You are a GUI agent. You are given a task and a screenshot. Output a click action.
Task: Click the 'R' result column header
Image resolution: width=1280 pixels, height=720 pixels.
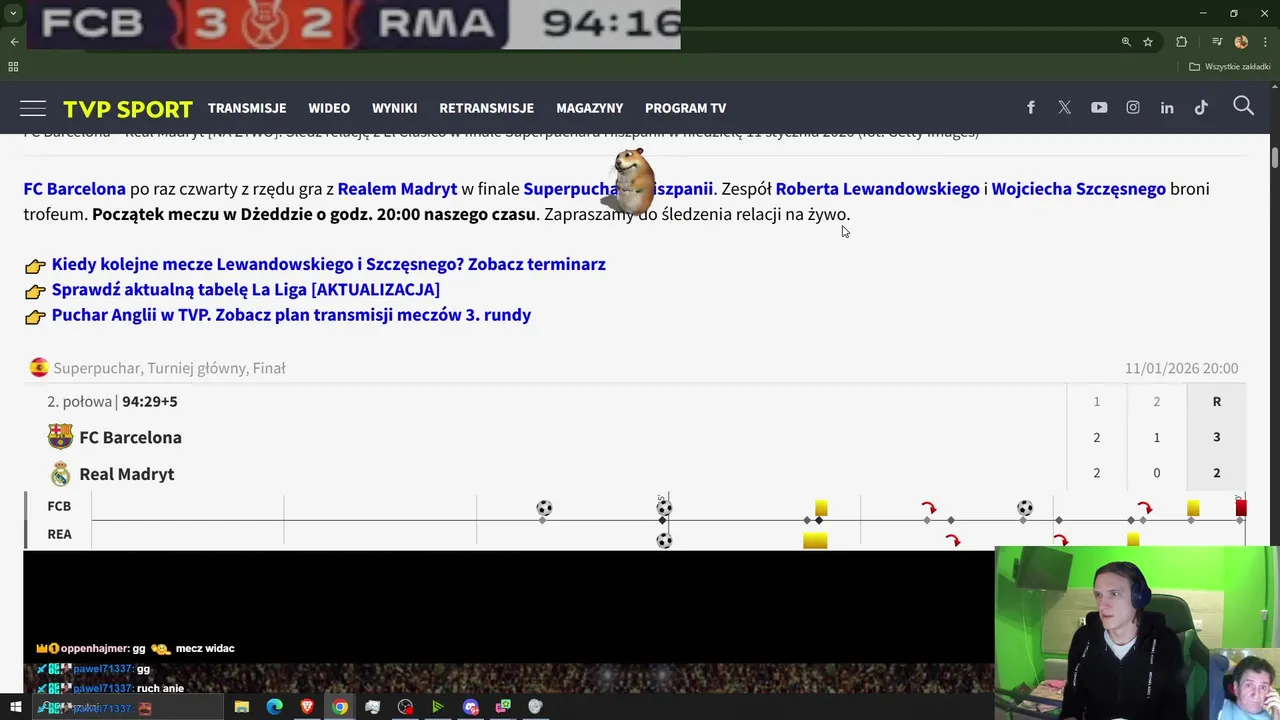click(x=1217, y=401)
